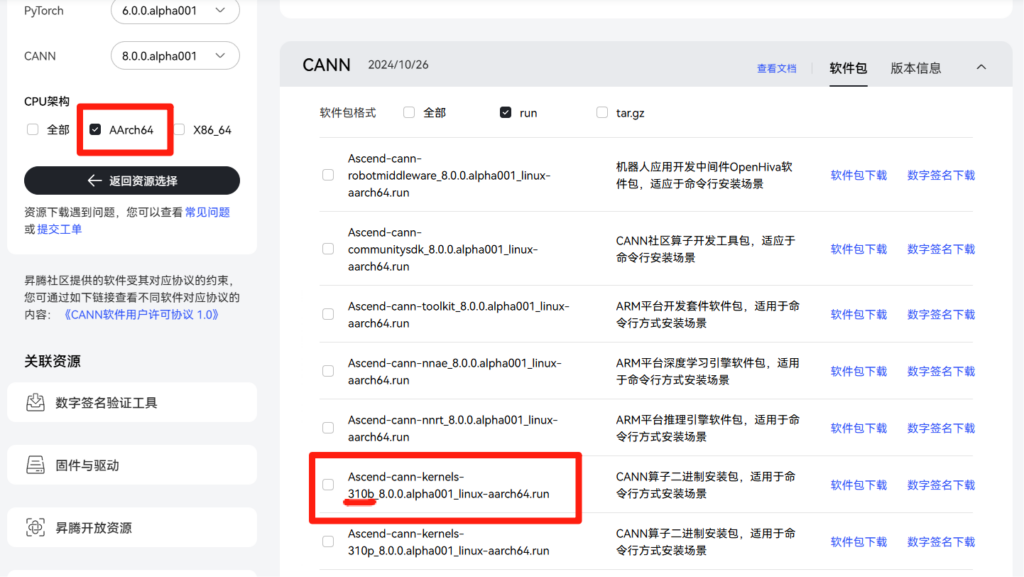
Task: Check the AArch64 CPU architecture box
Action: [x=95, y=130]
